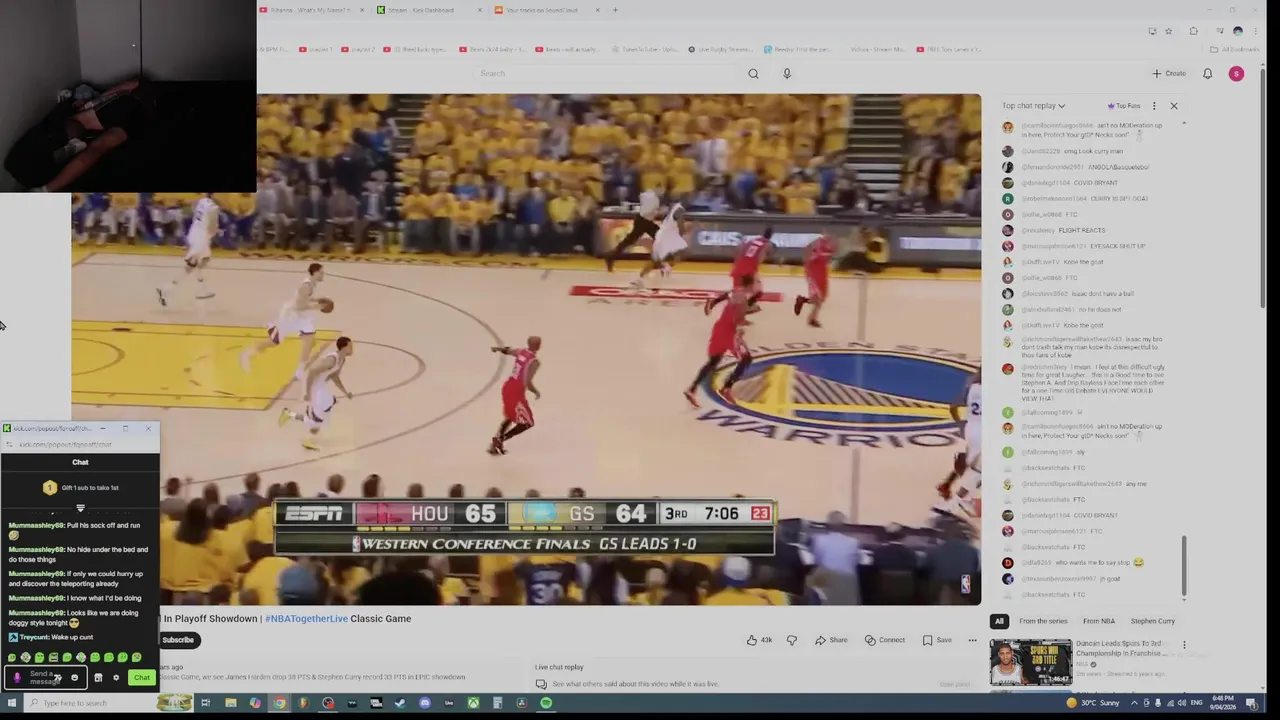
Task: Select the first Kick emote in the emote row
Action: [12, 658]
